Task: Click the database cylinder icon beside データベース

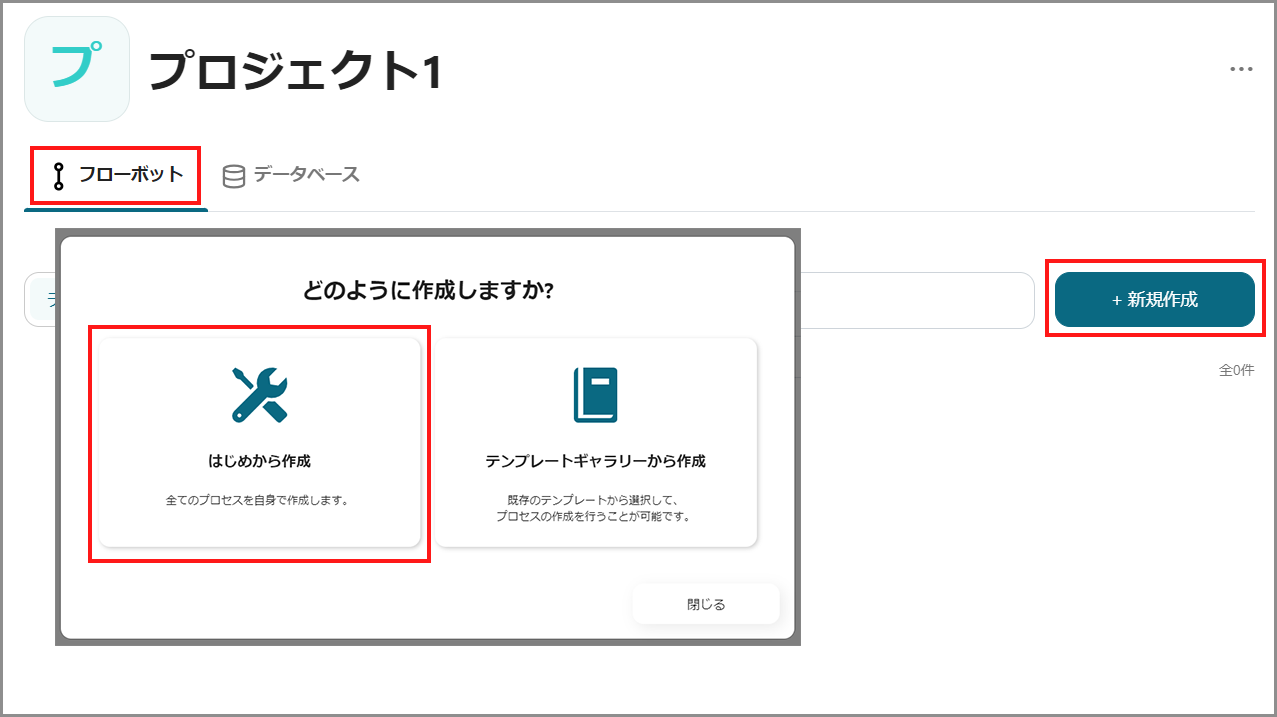Action: tap(235, 174)
